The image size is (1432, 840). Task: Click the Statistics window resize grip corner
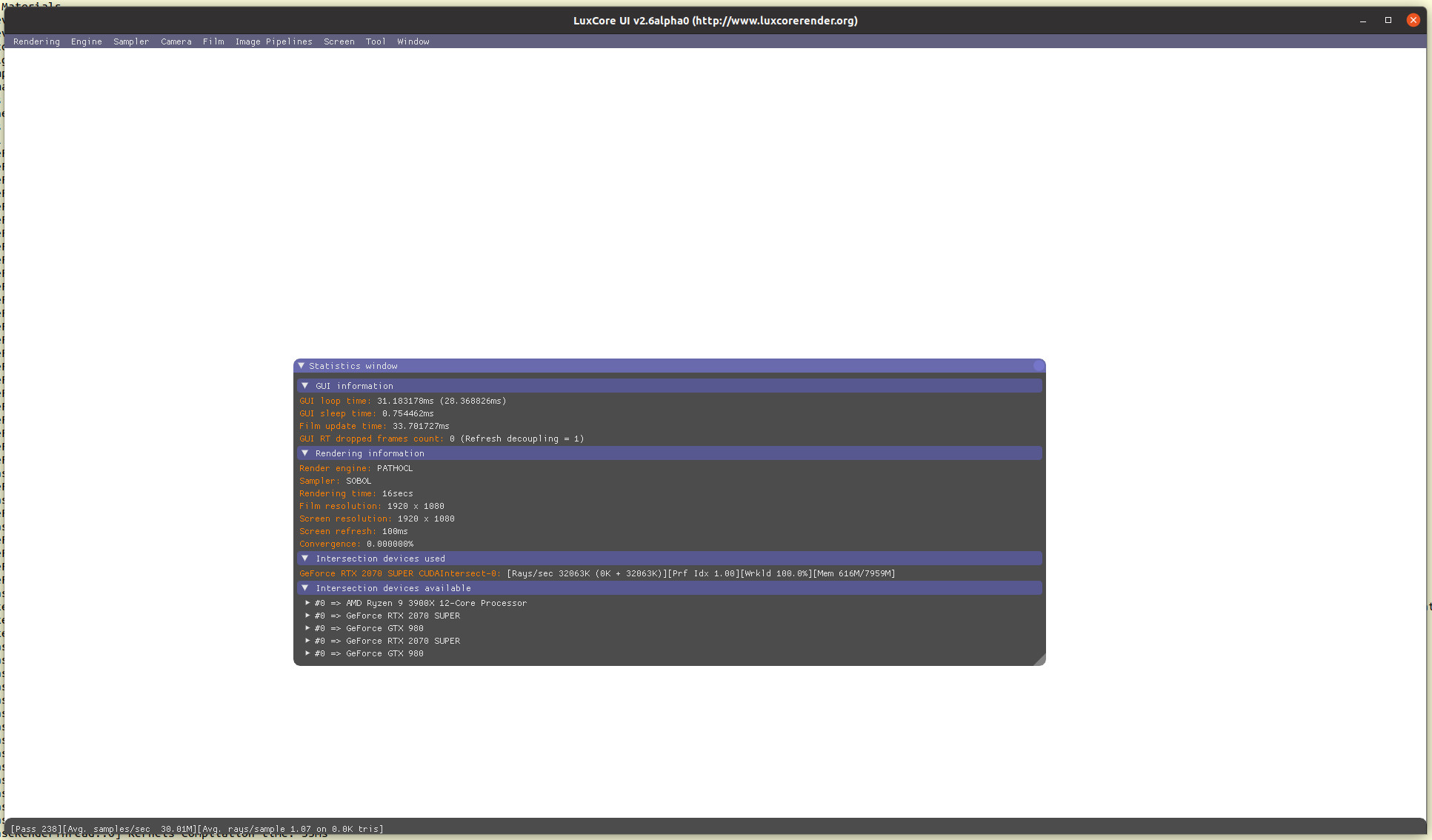tap(1040, 660)
